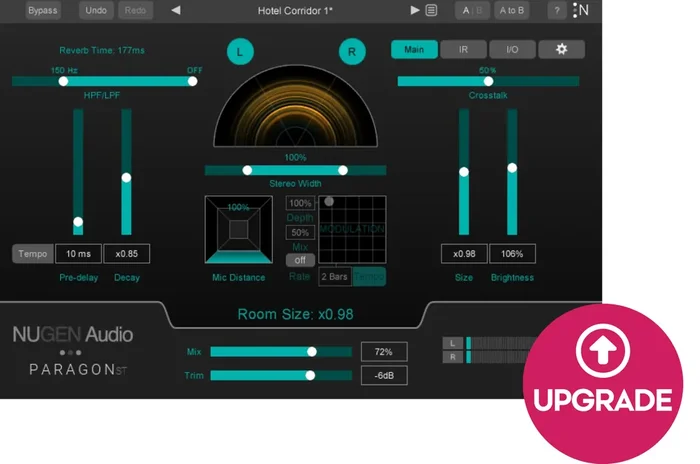
Task: Click the -6dB trim value field
Action: [x=384, y=375]
